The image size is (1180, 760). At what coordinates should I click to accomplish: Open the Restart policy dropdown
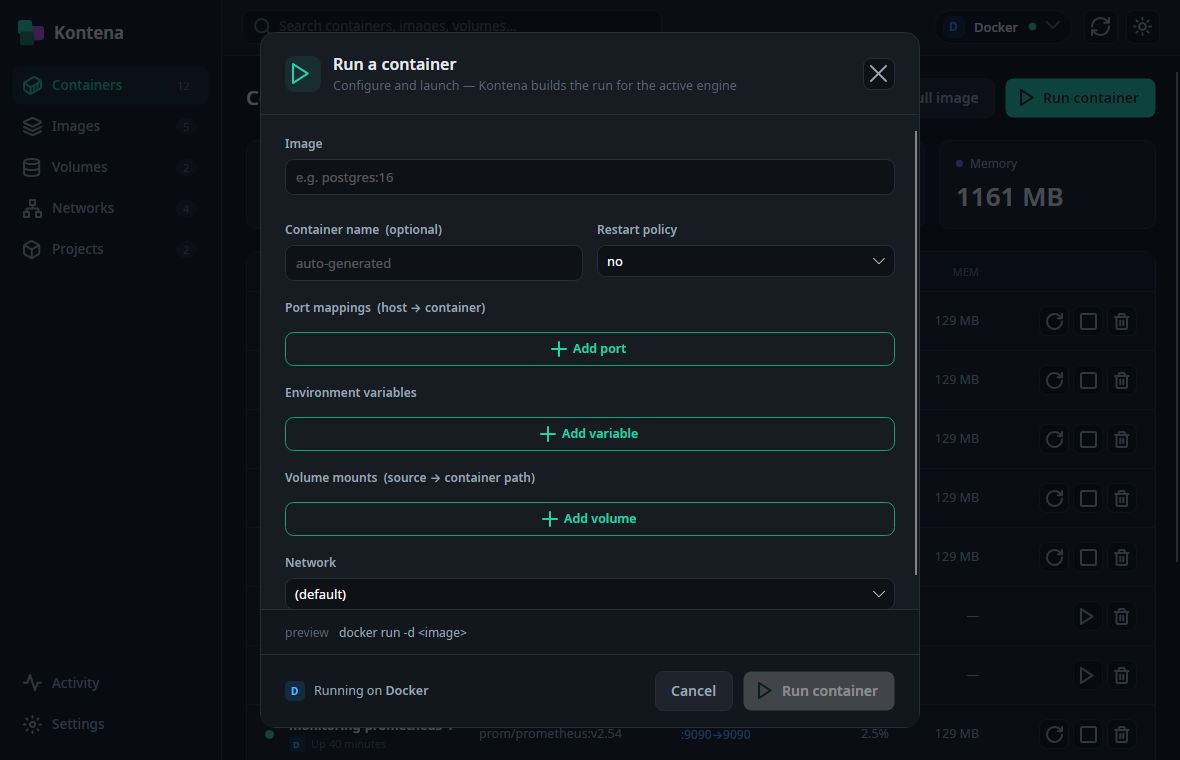(x=745, y=261)
